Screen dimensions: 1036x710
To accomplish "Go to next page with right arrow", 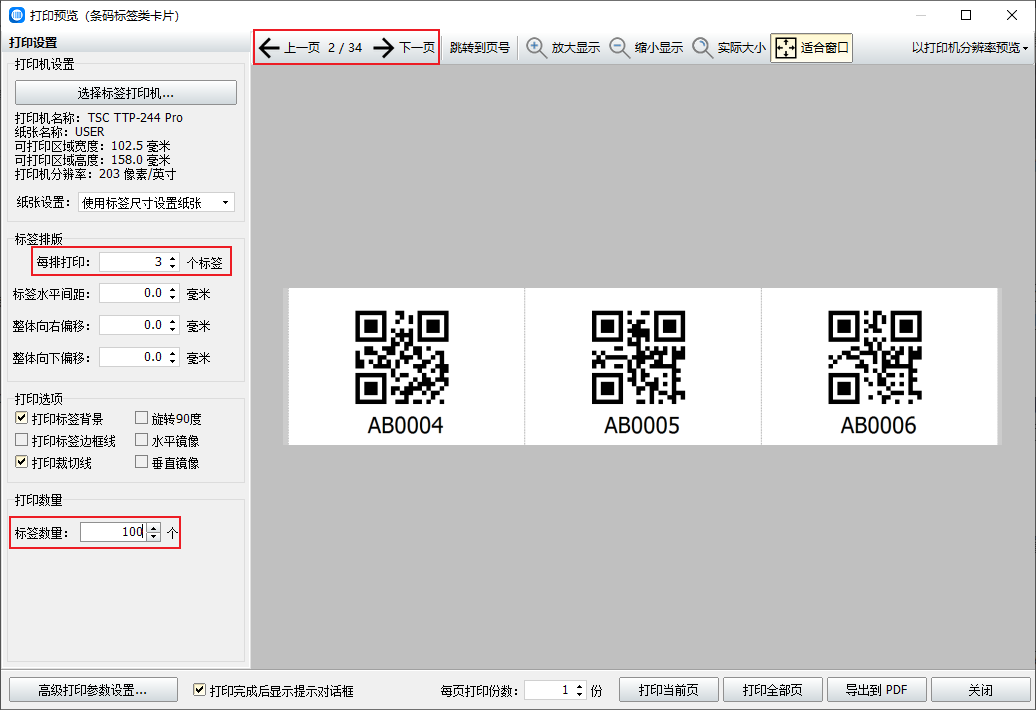I will click(384, 47).
